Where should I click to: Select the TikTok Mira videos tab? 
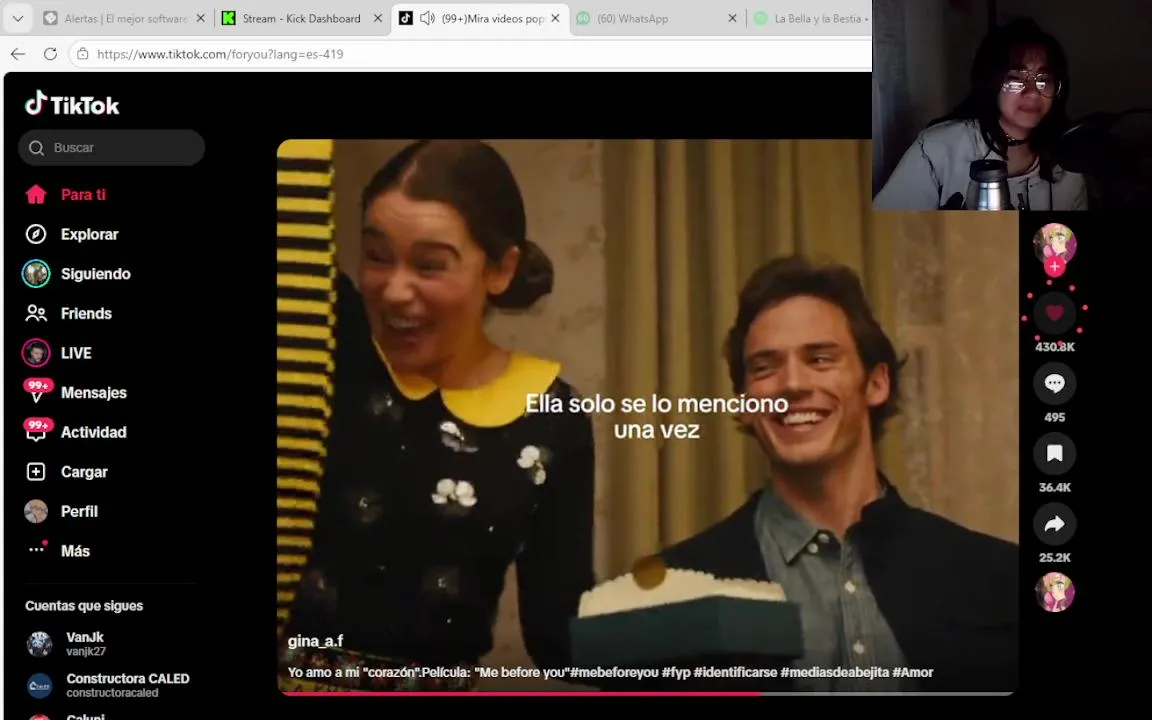coord(479,18)
